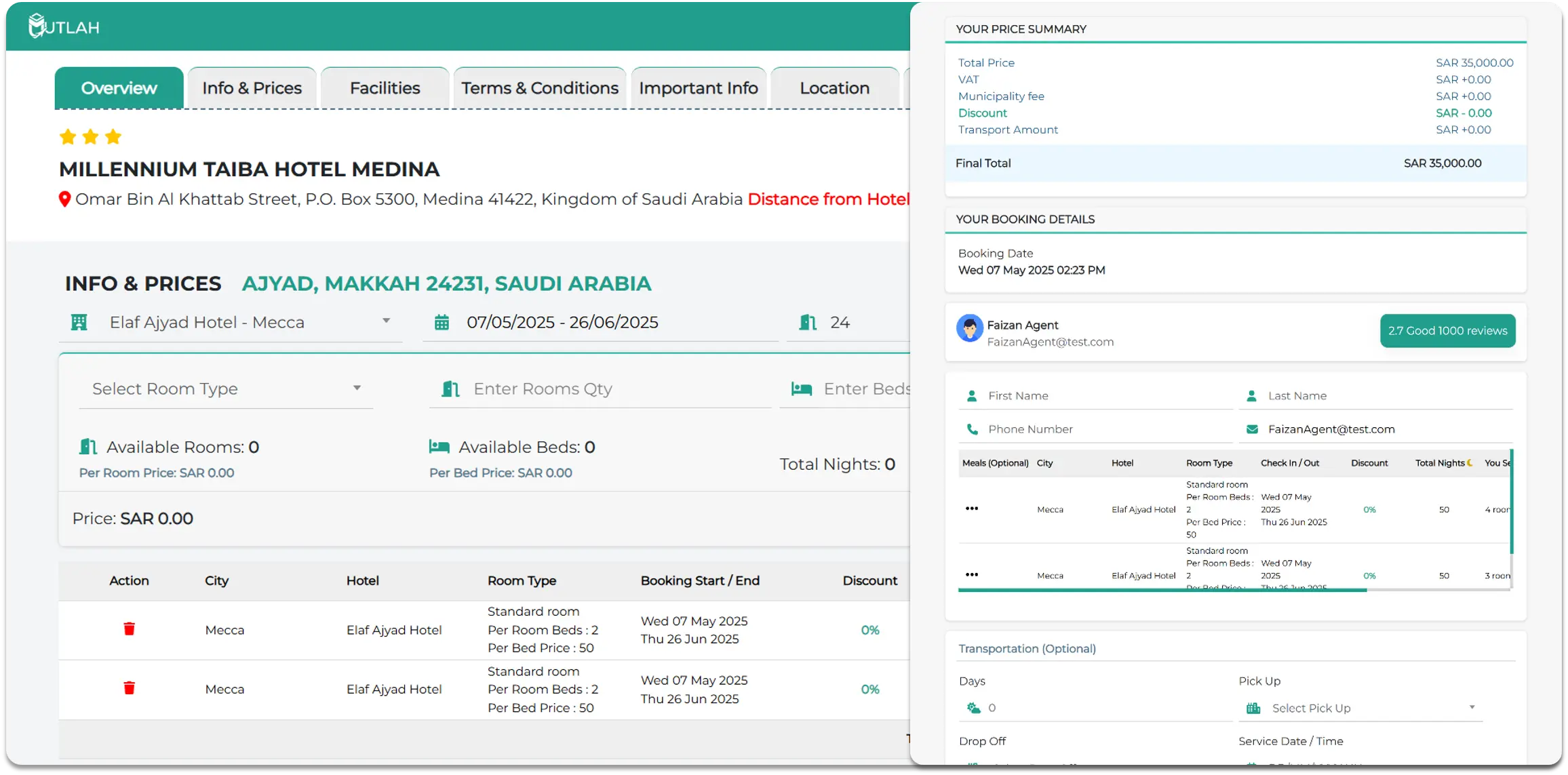
Task: Click the Total Price SAR 35,000.00 value
Action: tap(1474, 63)
